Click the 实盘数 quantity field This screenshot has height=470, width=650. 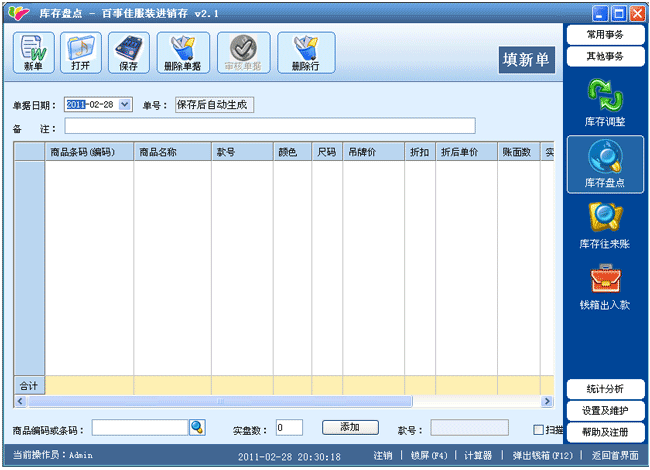coord(289,428)
